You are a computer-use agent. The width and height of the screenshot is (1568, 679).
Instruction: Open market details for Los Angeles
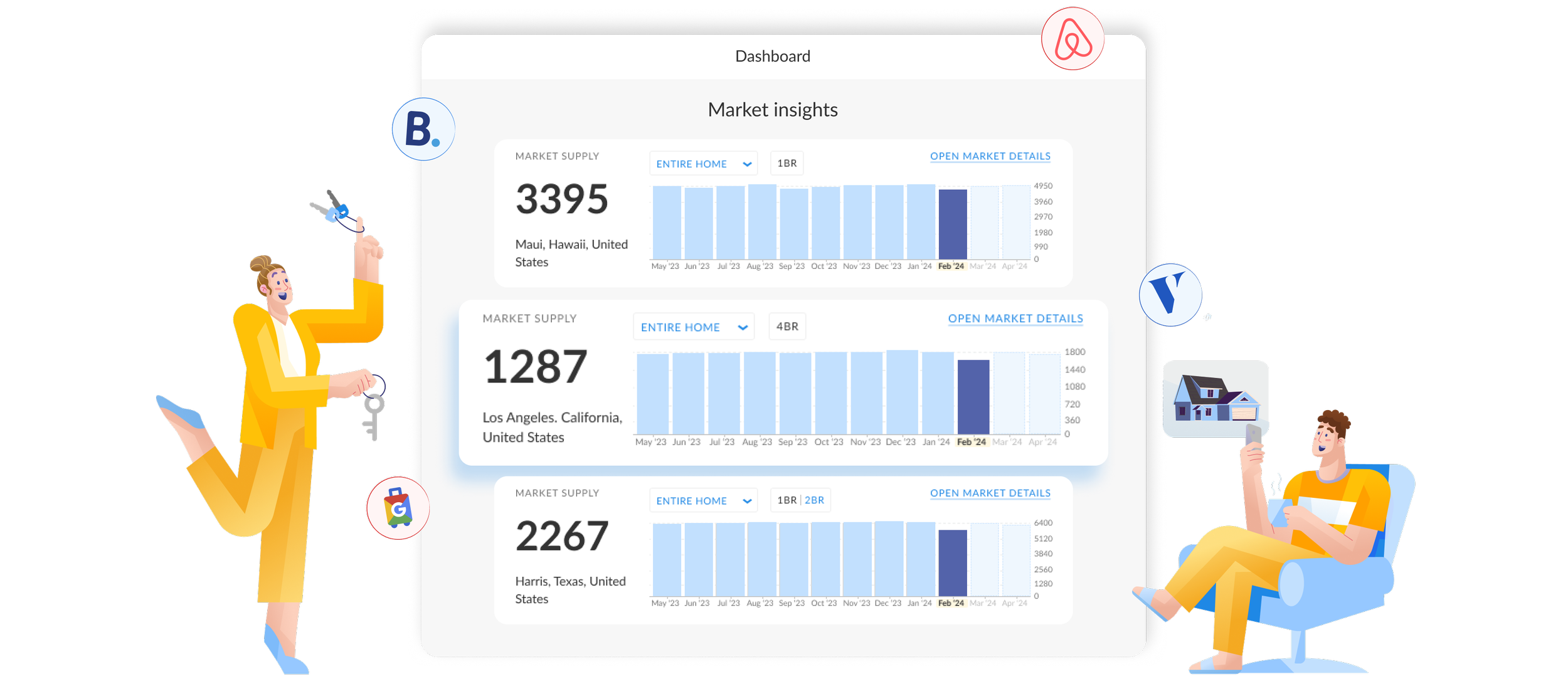tap(1015, 318)
